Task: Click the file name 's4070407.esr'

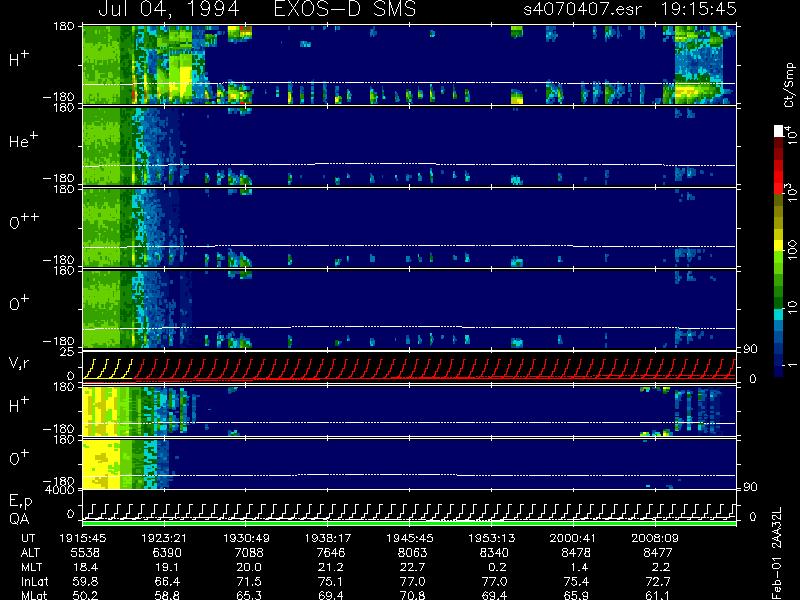Action: (x=582, y=9)
